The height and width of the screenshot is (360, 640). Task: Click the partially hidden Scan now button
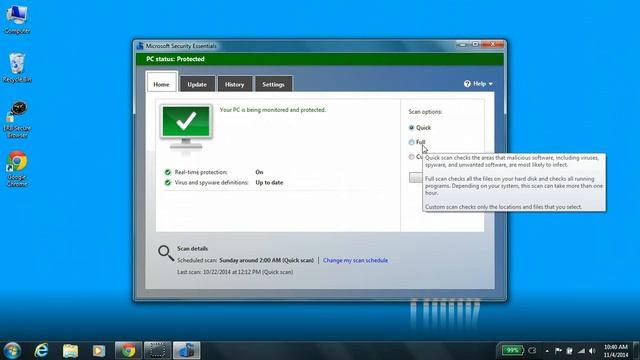416,177
